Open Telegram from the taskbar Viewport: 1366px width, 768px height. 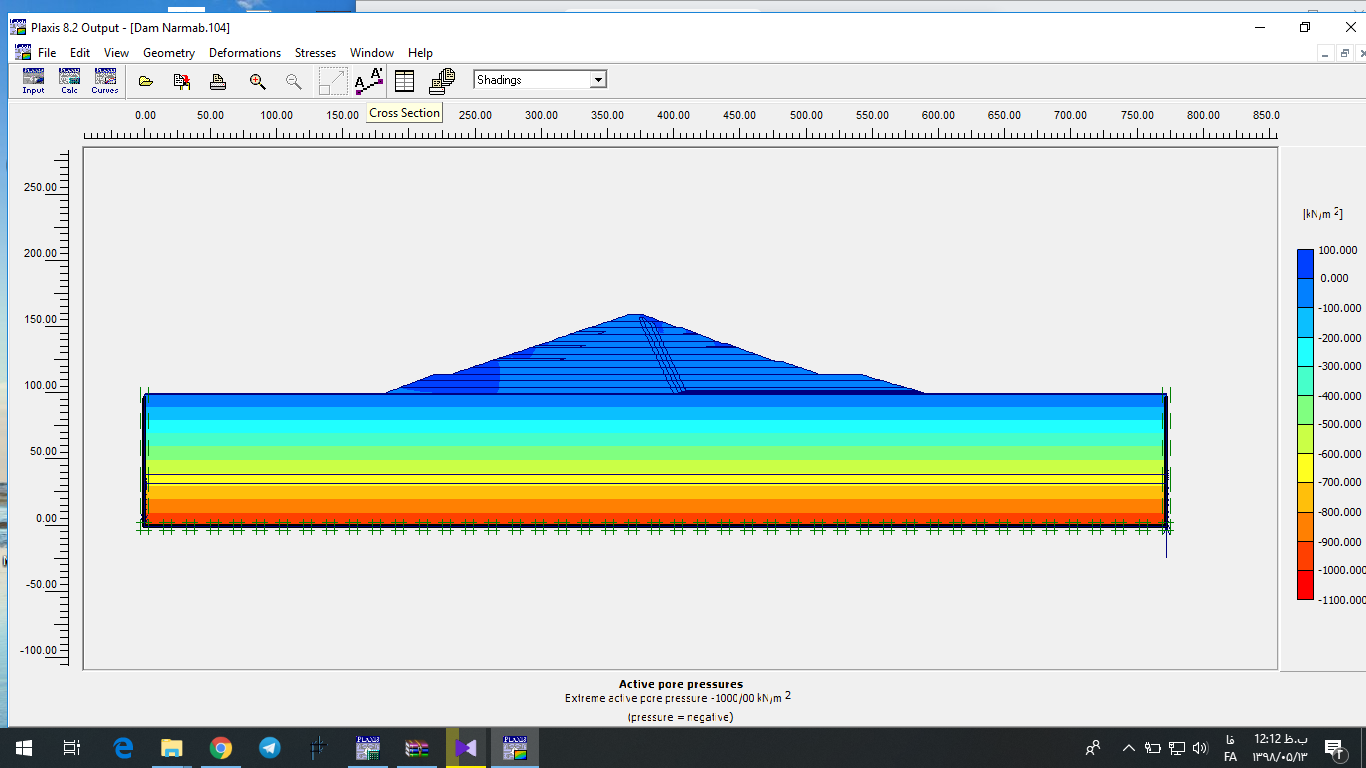(269, 748)
